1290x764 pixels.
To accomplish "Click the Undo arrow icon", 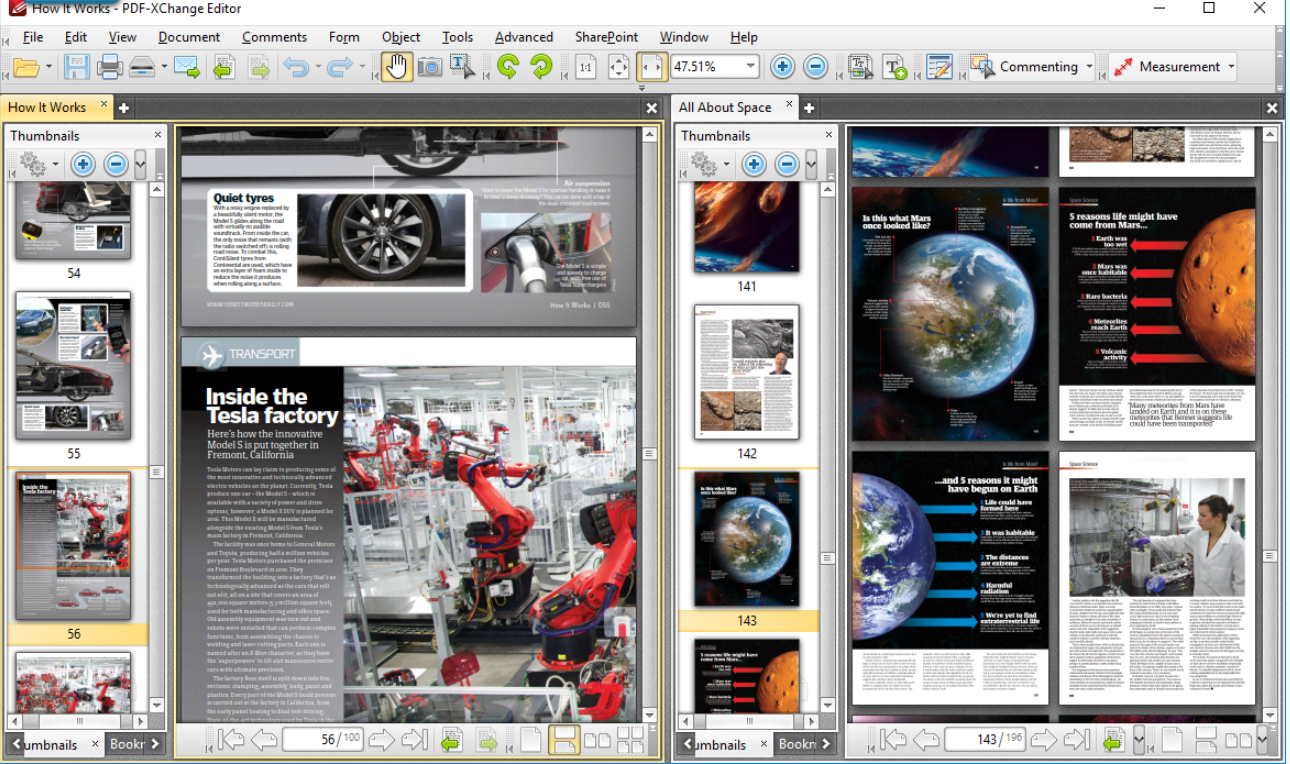I will (295, 67).
